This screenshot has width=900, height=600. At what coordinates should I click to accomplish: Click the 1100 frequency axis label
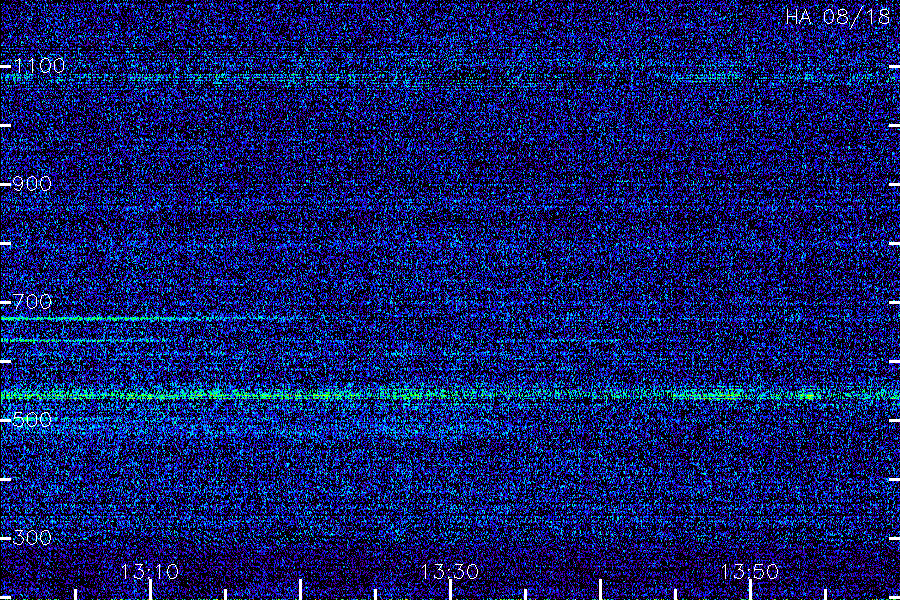point(40,66)
